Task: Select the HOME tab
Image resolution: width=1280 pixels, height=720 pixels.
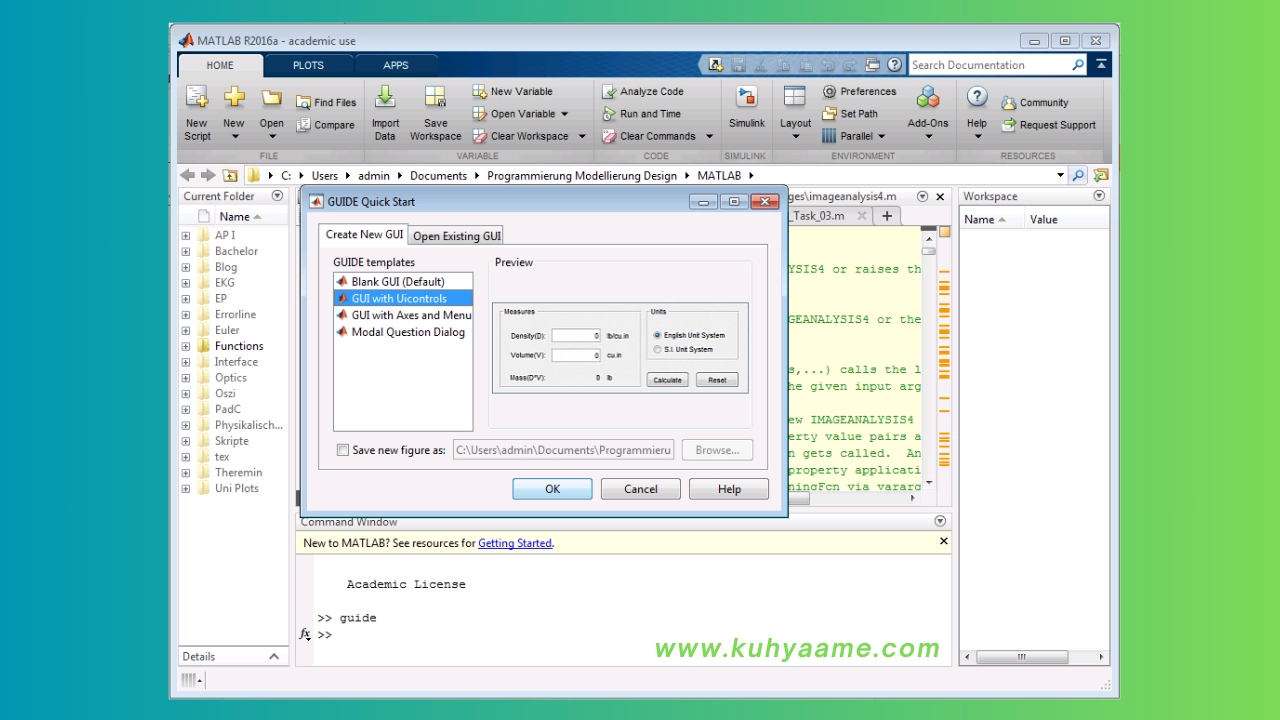Action: point(220,65)
